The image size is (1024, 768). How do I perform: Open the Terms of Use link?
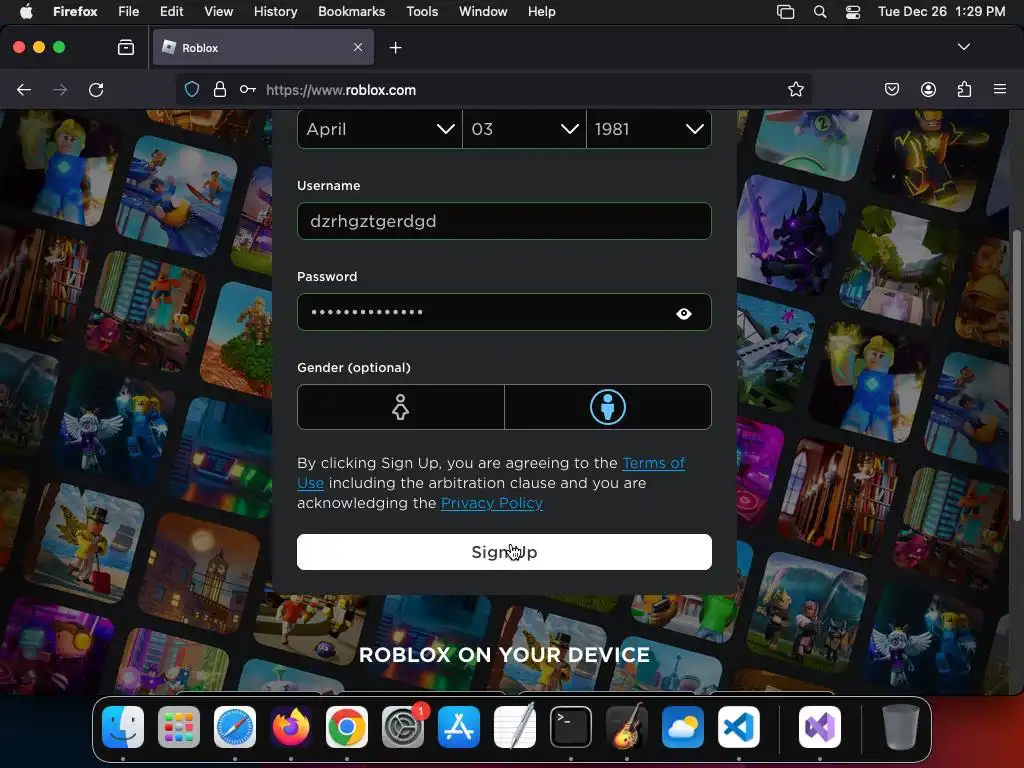tap(653, 463)
